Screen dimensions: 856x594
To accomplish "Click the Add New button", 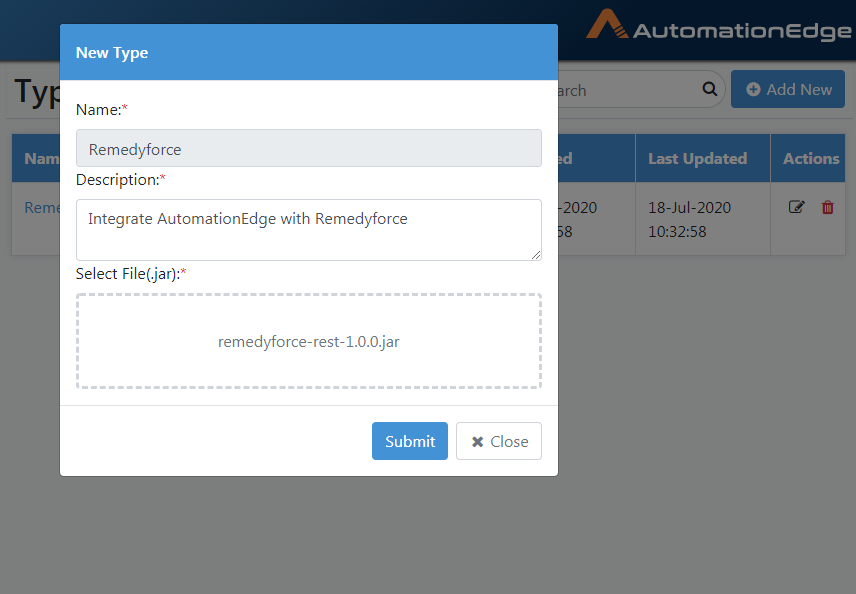I will pyautogui.click(x=788, y=89).
